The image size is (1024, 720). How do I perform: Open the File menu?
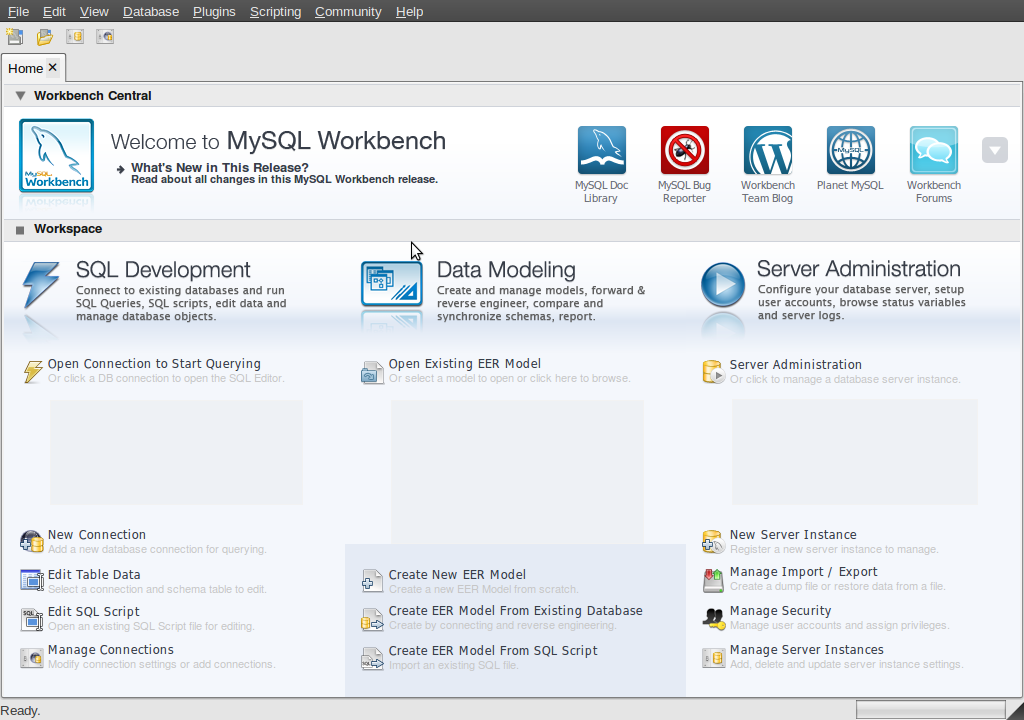18,12
